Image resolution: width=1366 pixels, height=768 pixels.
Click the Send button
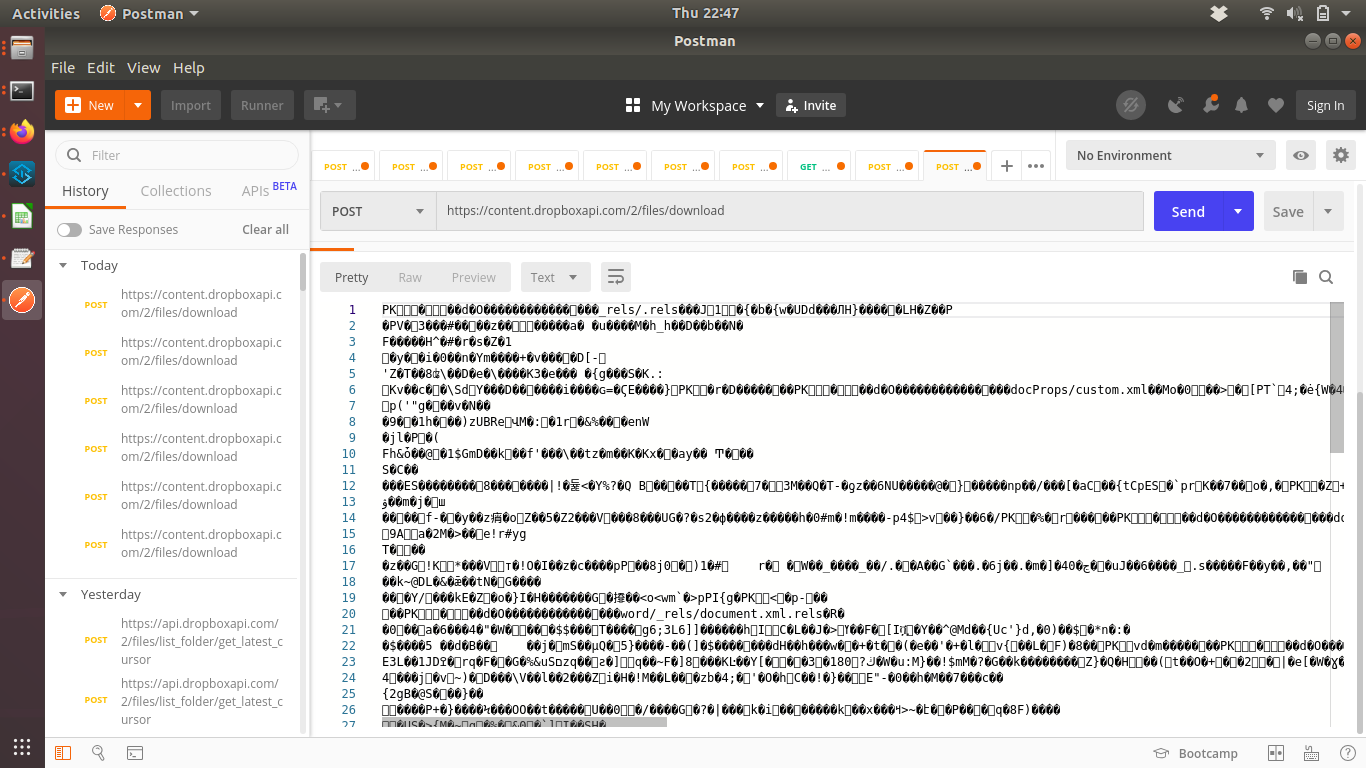click(1188, 211)
